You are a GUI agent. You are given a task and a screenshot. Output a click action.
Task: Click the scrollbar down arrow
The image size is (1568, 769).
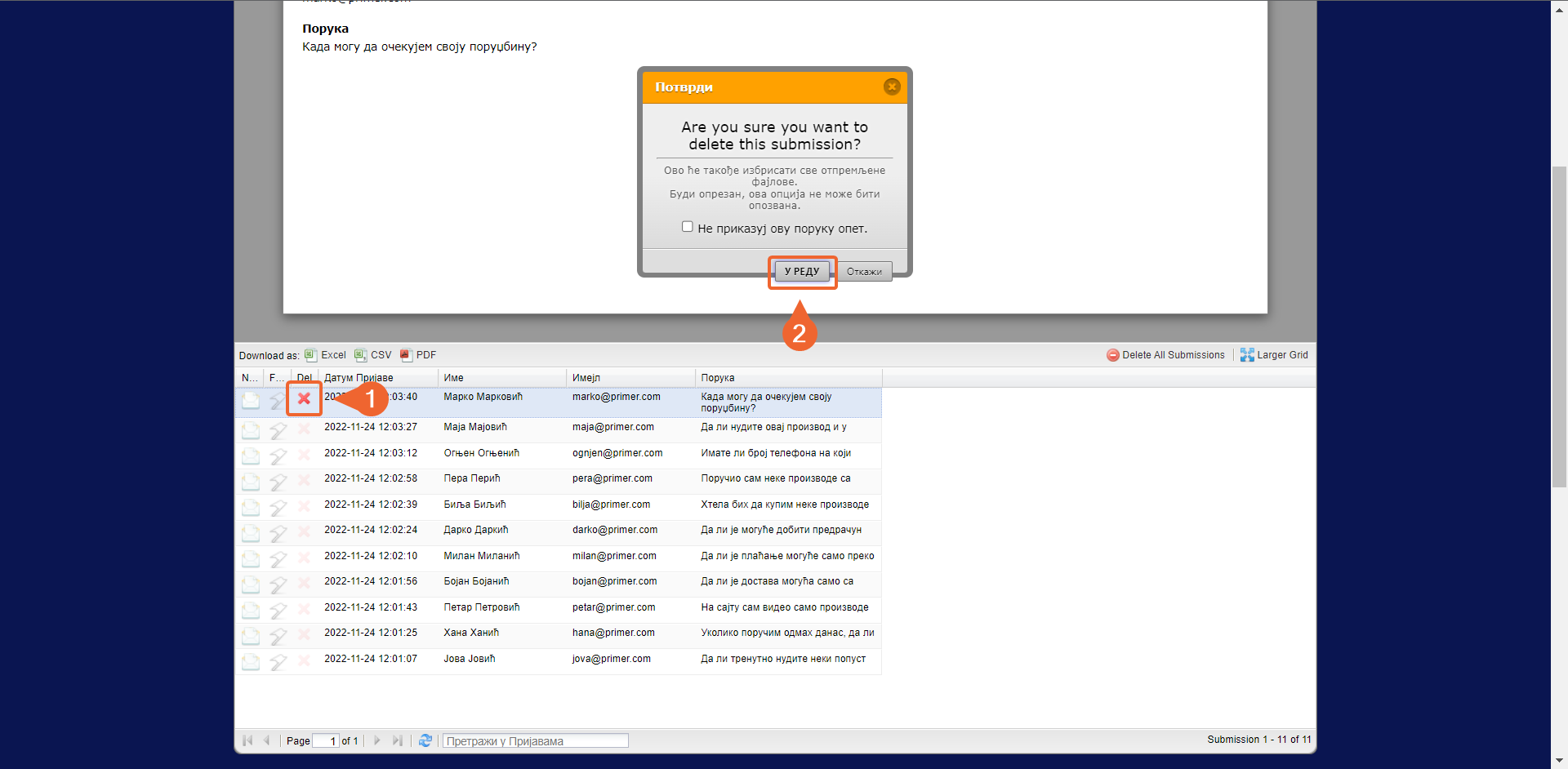click(x=1559, y=762)
